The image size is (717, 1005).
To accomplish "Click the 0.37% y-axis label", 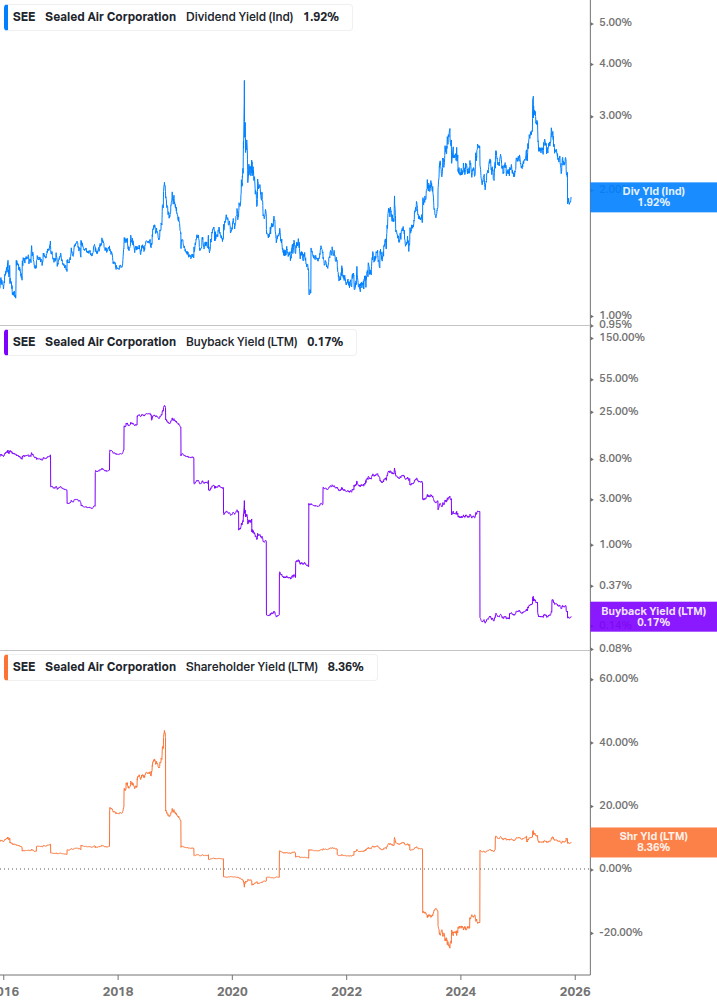I will tap(615, 585).
